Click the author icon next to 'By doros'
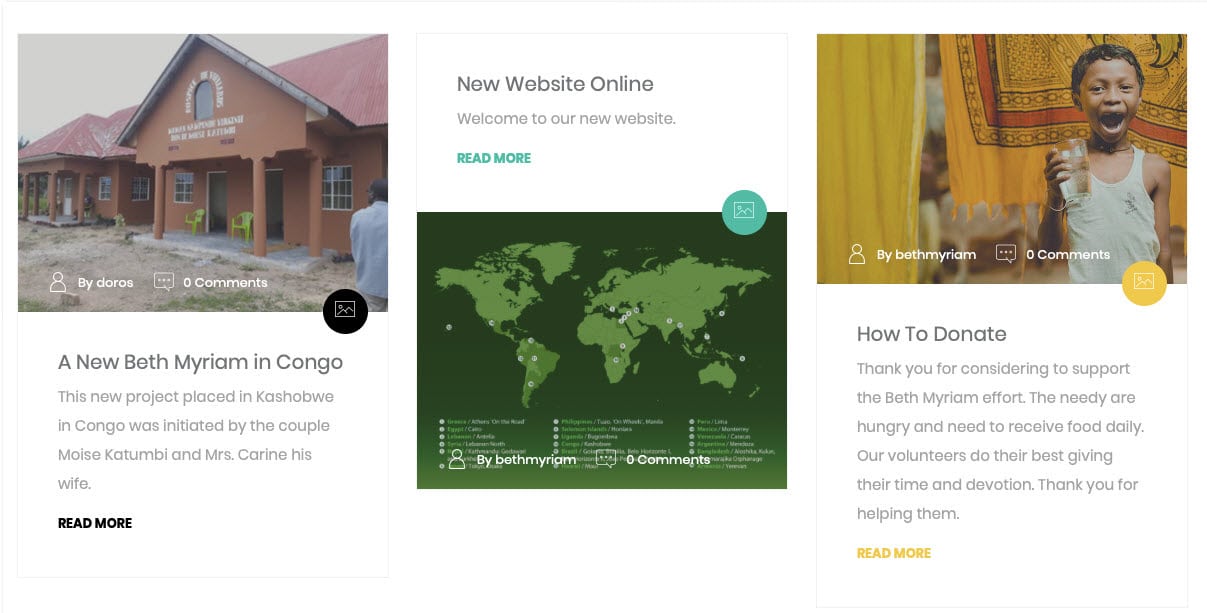 (58, 282)
